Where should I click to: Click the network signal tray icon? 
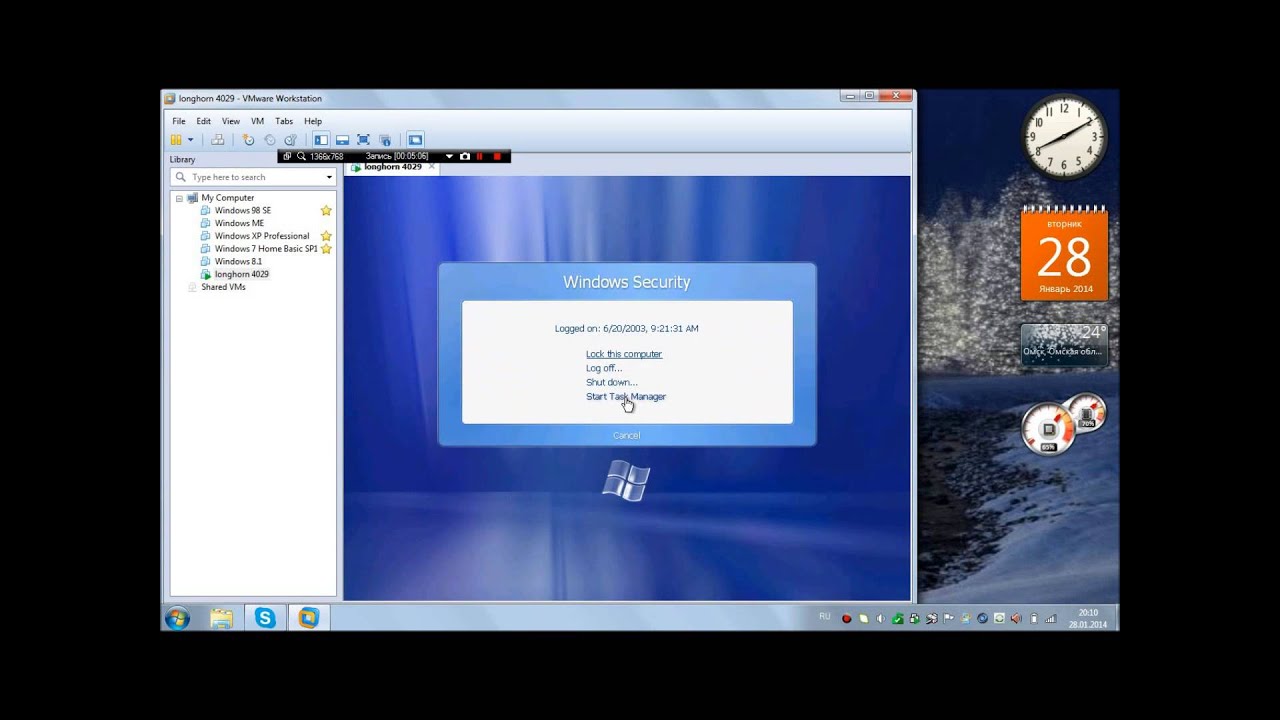pyautogui.click(x=1050, y=619)
